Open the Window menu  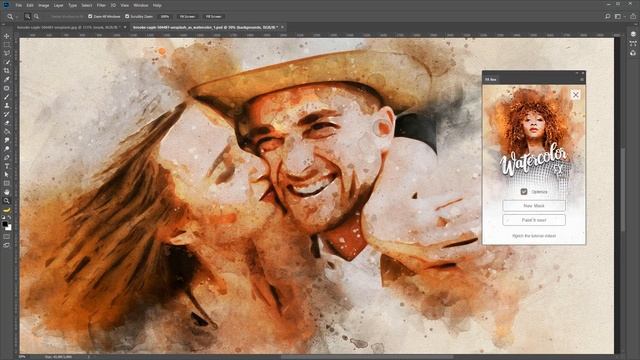pos(141,5)
